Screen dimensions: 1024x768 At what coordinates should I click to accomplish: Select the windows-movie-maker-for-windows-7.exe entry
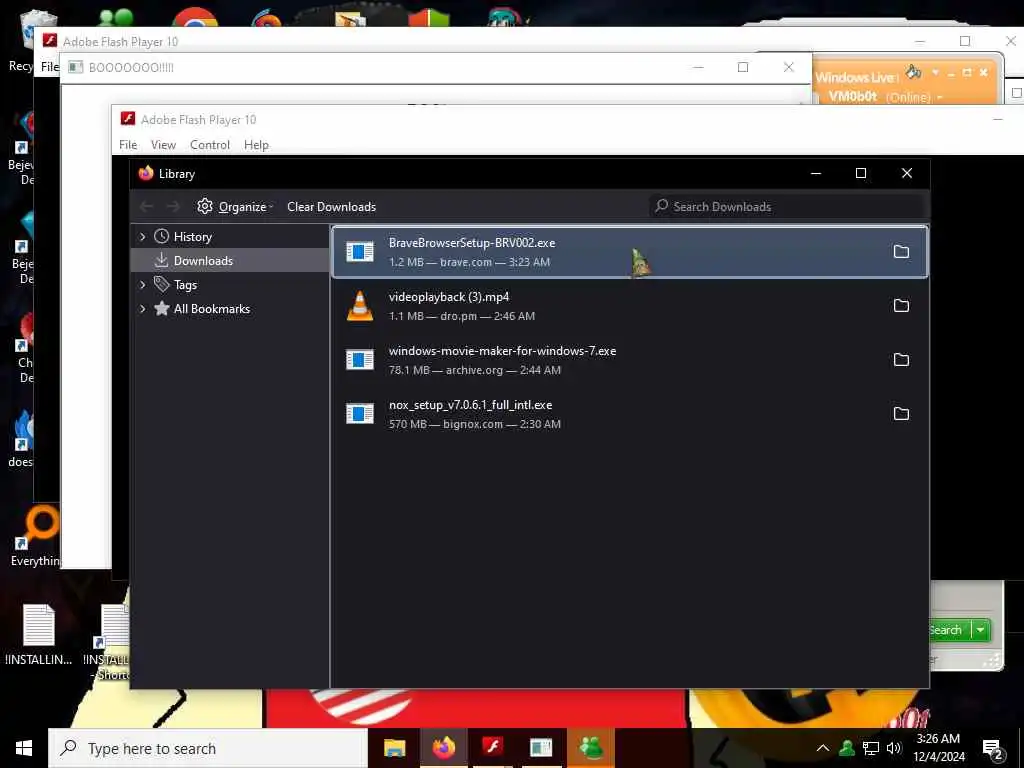click(x=630, y=360)
